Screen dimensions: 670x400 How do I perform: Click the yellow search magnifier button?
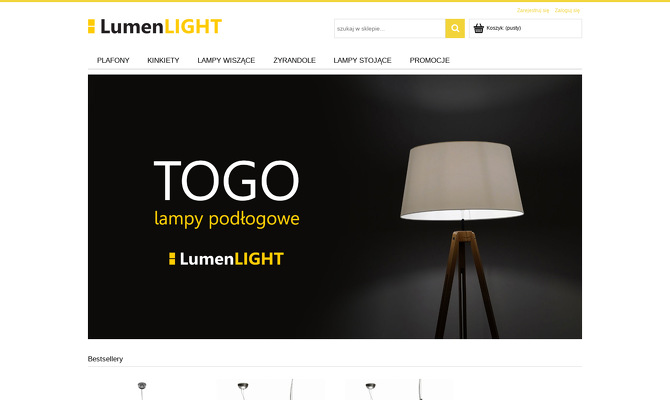point(455,28)
